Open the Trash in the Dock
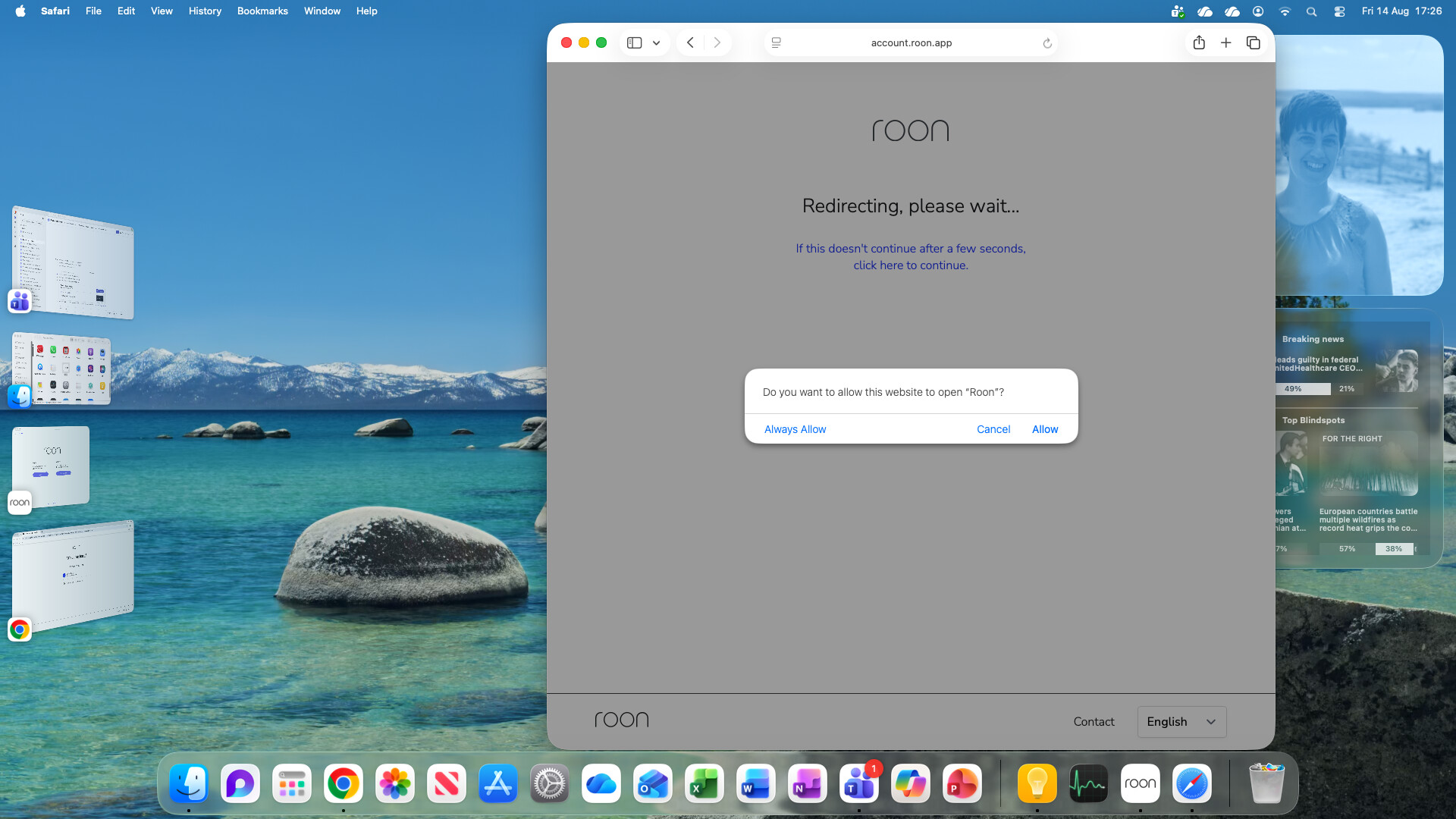Viewport: 1456px width, 819px height. (x=1266, y=783)
